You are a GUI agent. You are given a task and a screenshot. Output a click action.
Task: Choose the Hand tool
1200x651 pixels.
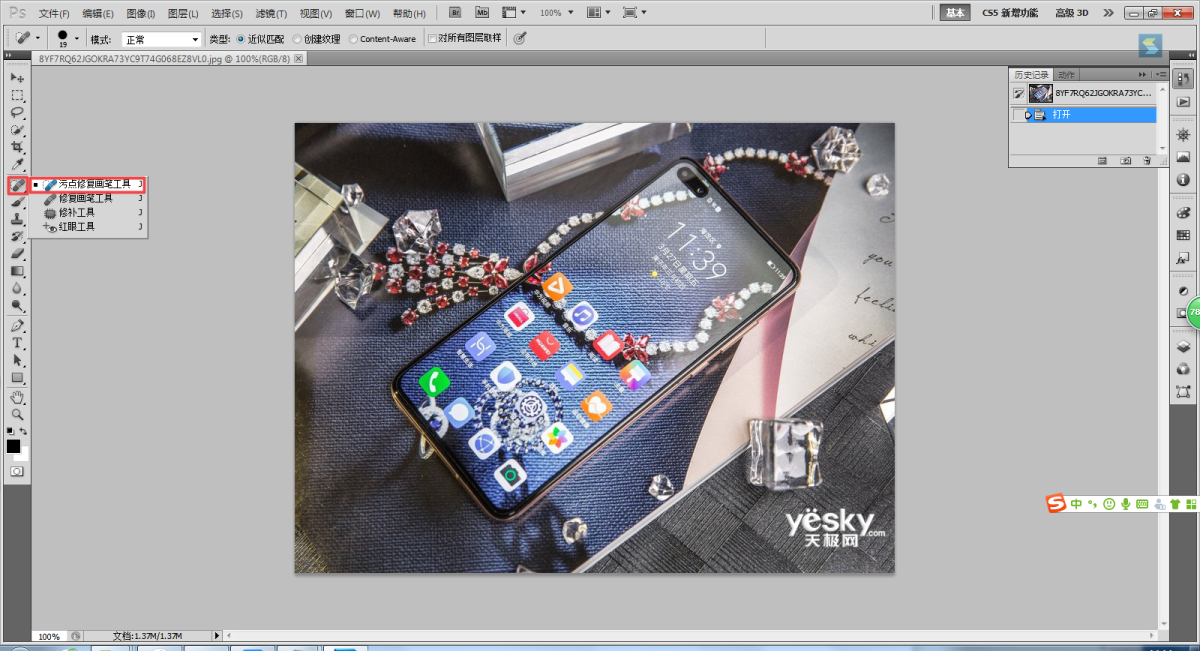pos(17,397)
